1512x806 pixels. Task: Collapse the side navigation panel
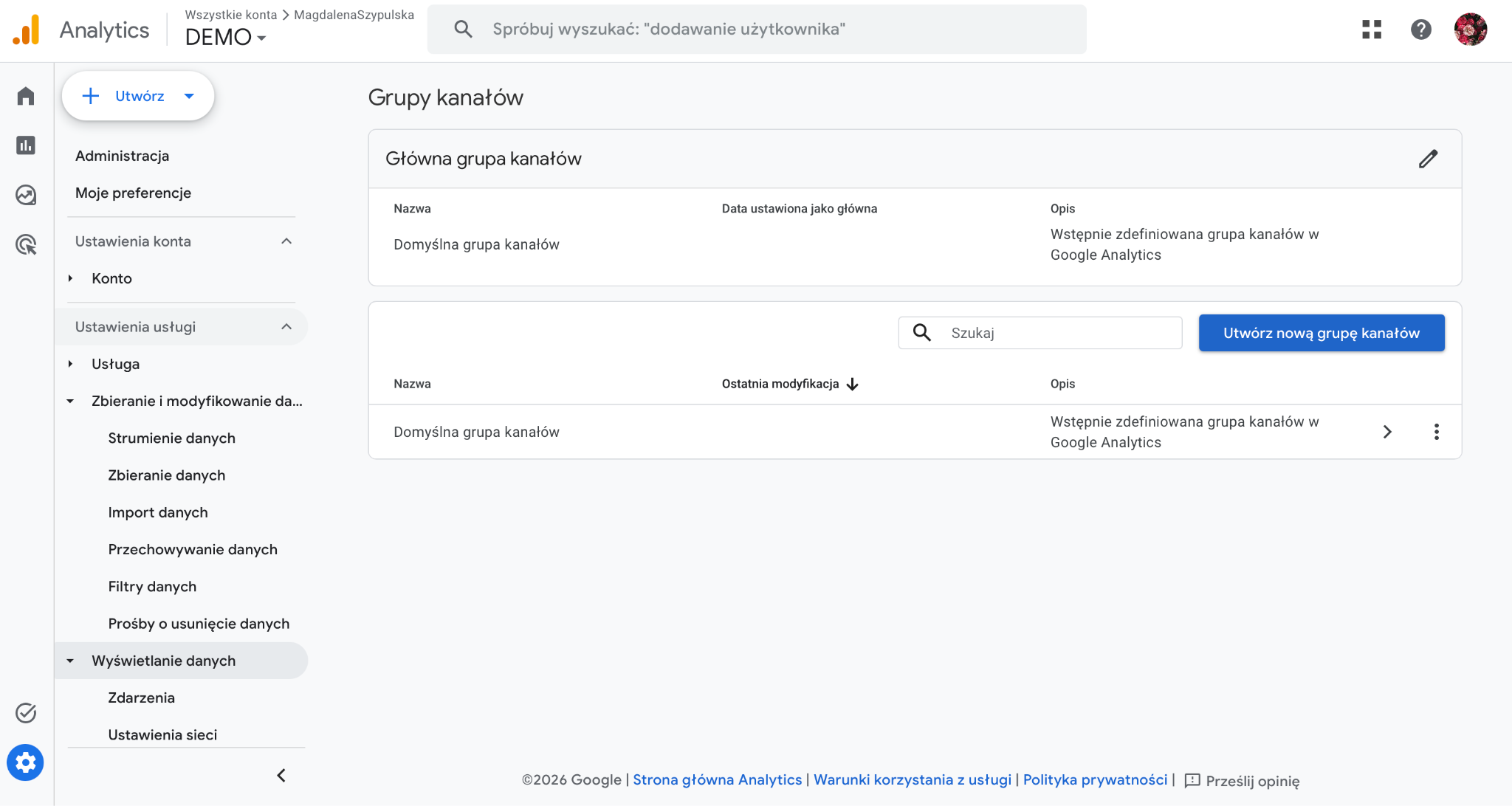[281, 775]
